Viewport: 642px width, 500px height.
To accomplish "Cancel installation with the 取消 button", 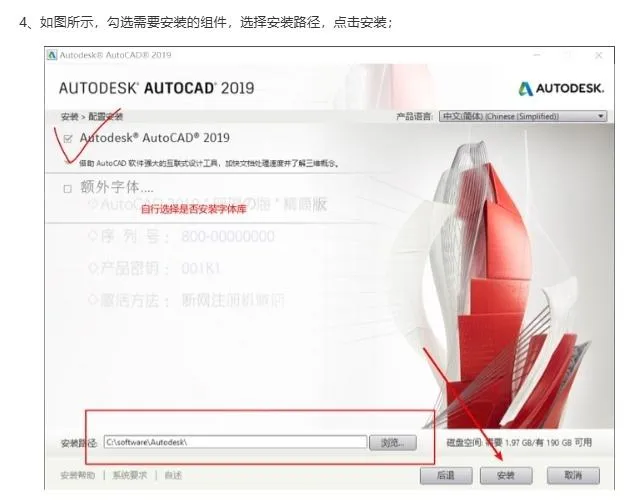I will 573,475.
